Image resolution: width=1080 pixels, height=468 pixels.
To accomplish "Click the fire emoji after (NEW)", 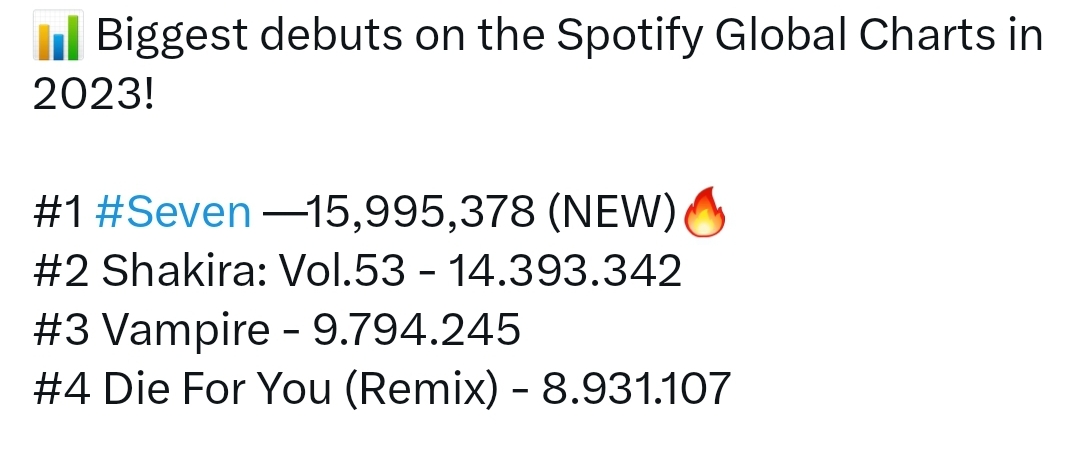I will point(700,213).
